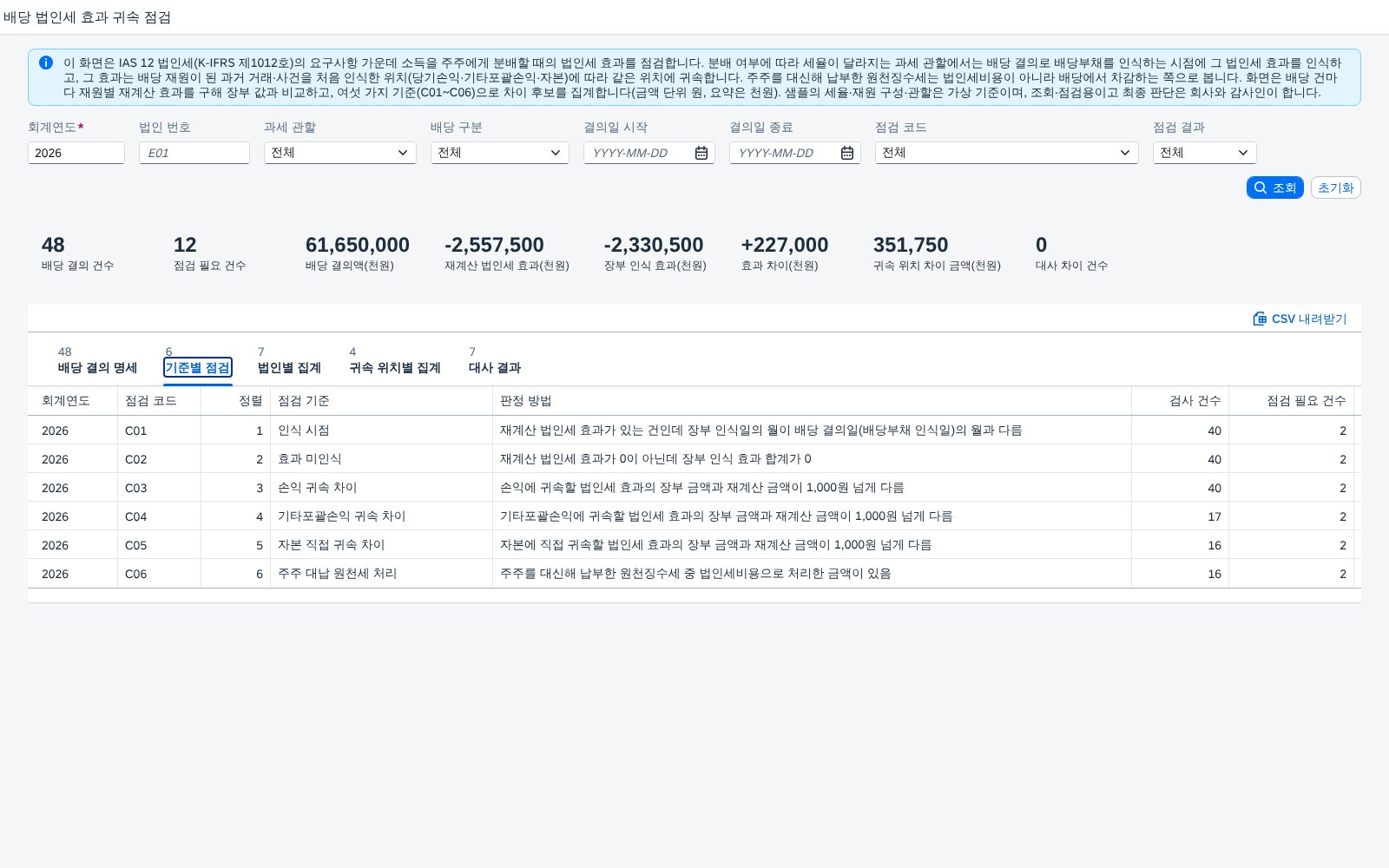Image resolution: width=1389 pixels, height=868 pixels.
Task: Click the 귀속 위치 차이 금액 value 351,750
Action: (x=911, y=245)
